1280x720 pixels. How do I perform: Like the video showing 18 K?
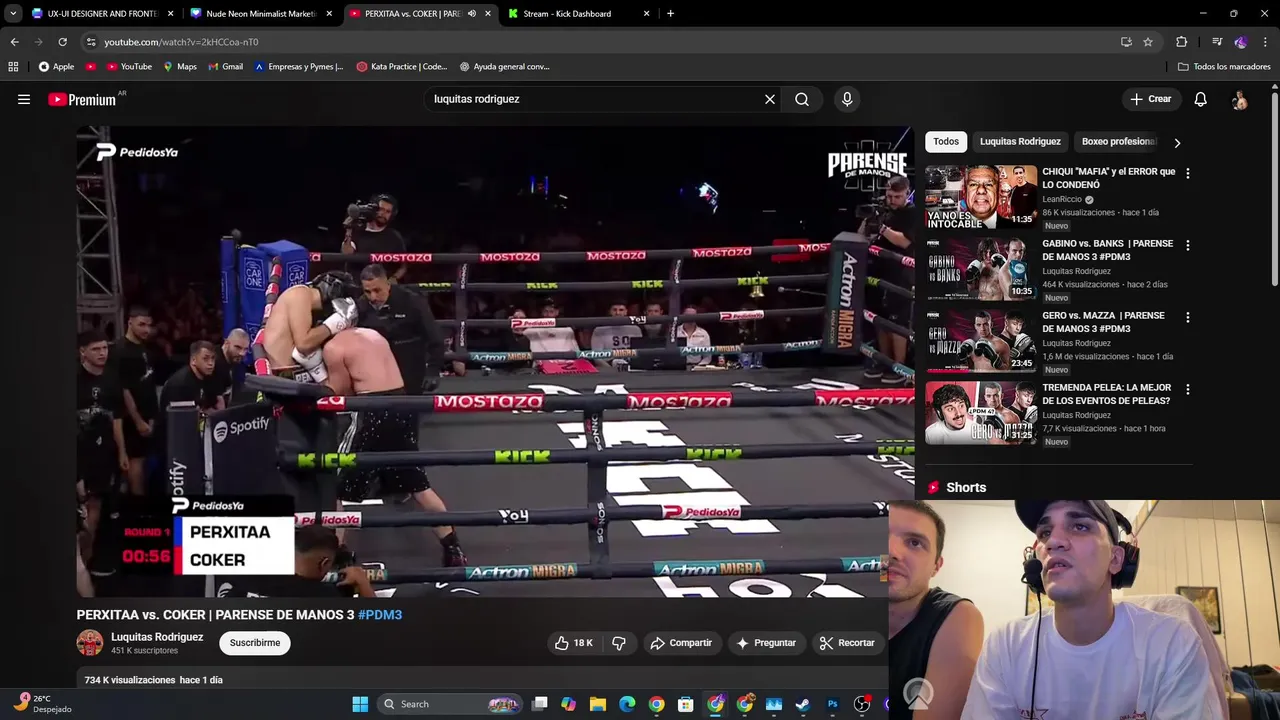click(x=574, y=643)
